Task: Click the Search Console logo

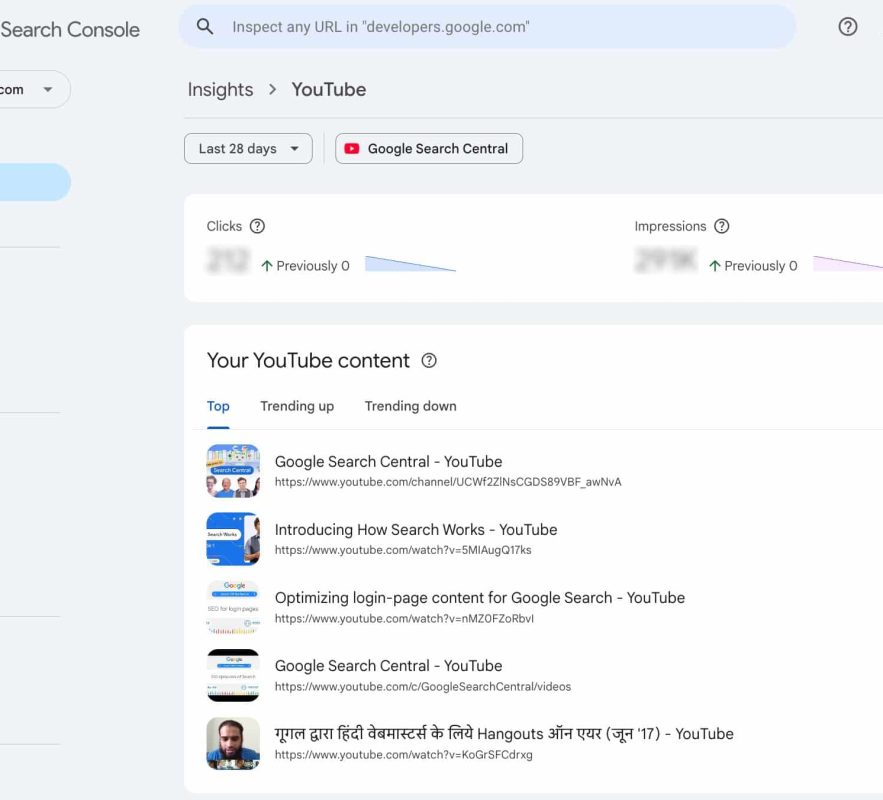Action: coord(70,30)
